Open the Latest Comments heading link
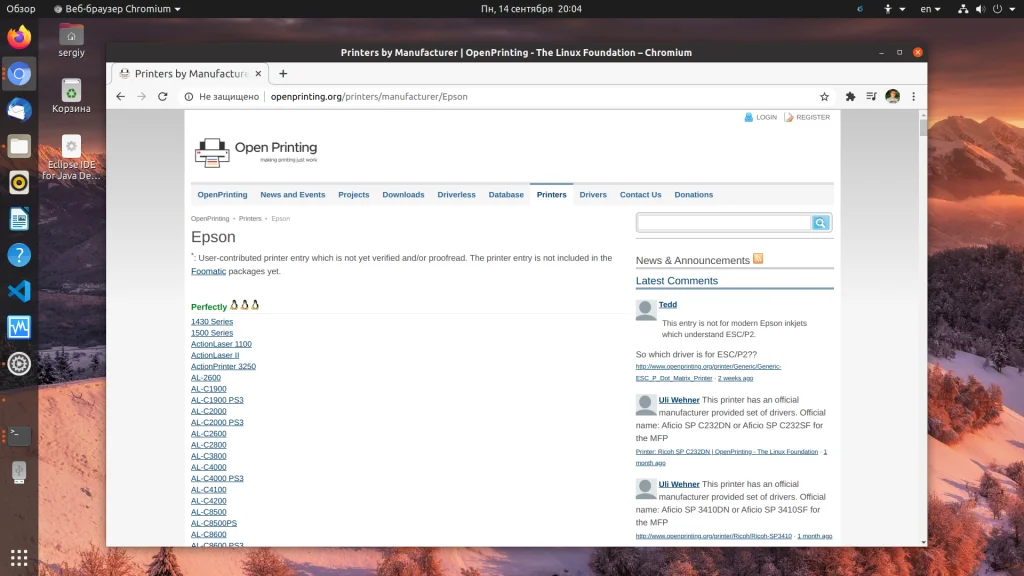 click(677, 281)
